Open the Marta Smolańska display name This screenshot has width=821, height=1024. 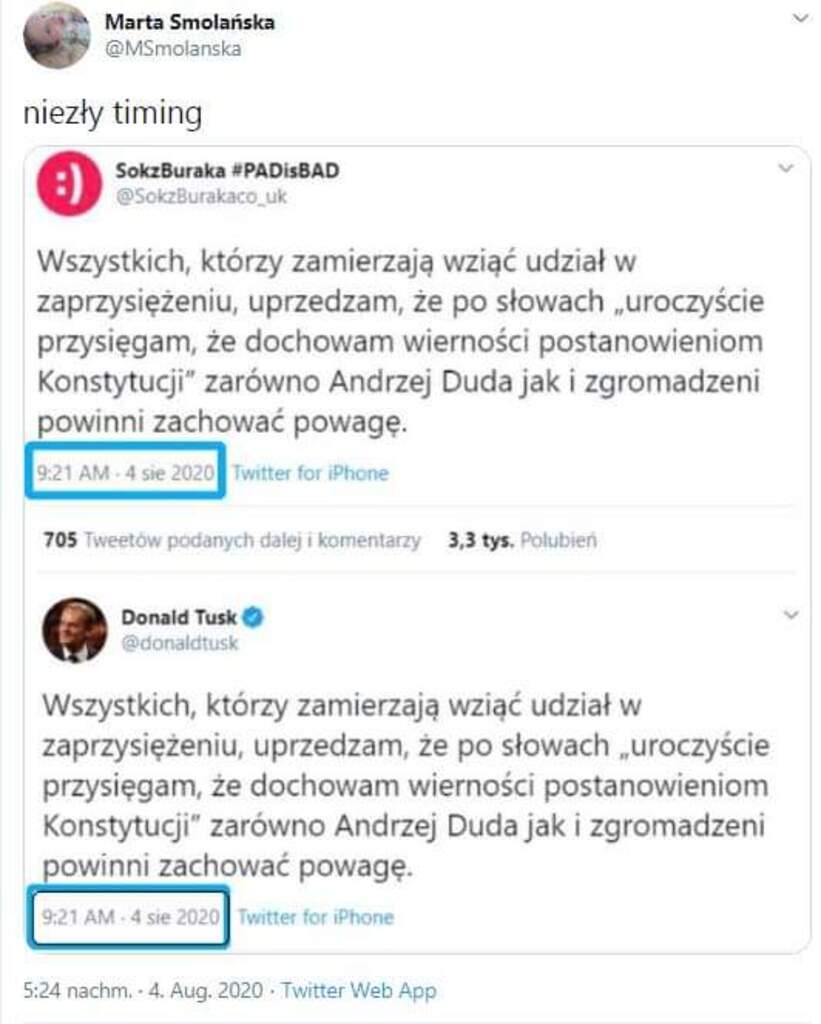point(189,22)
